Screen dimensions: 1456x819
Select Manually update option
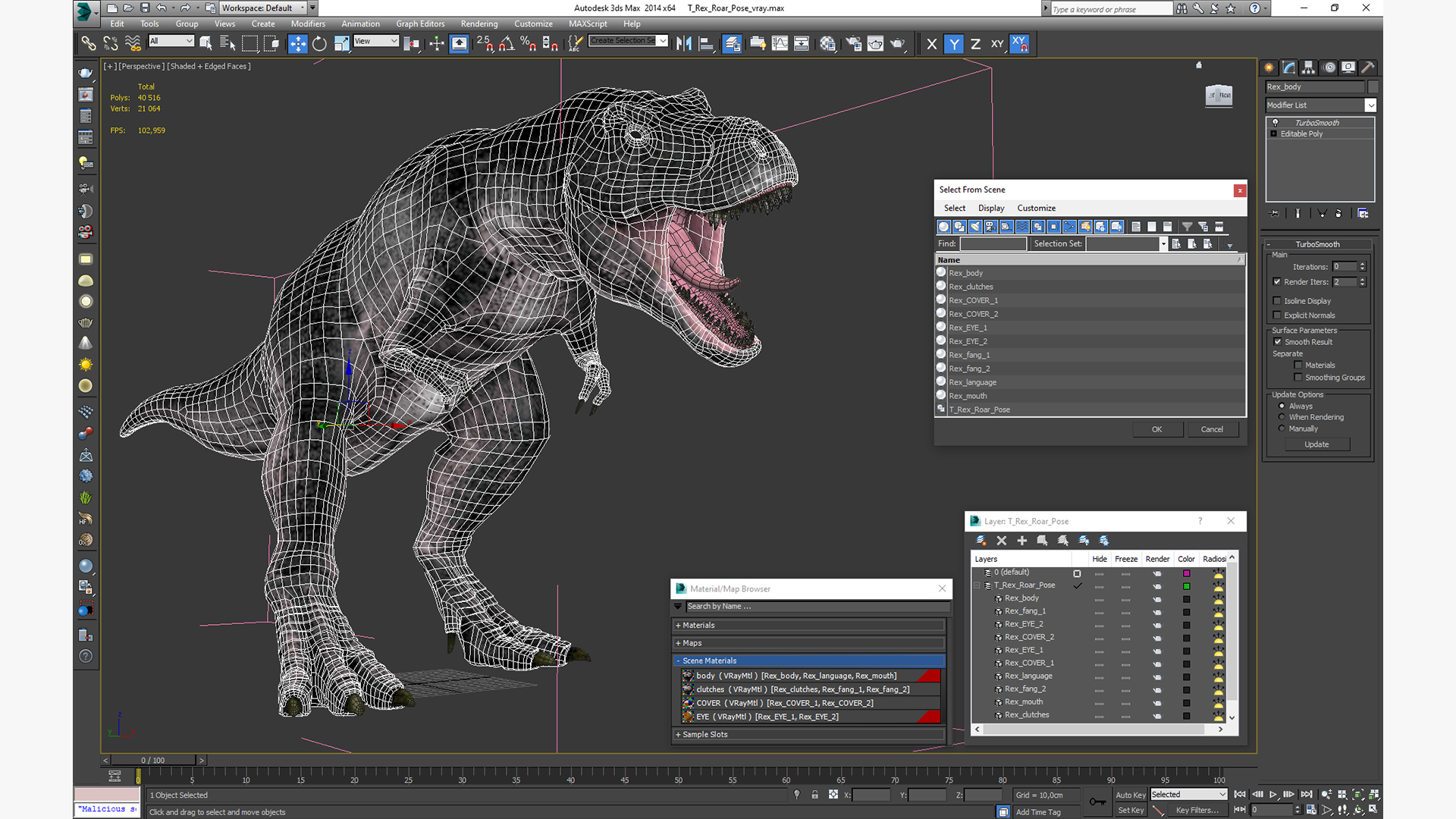[x=1282, y=428]
